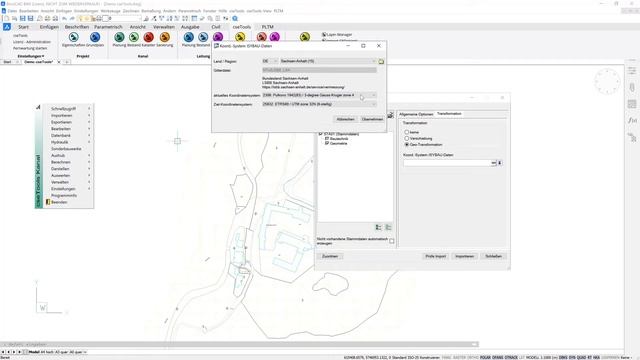640x360 pixels.
Task: Toggle automatic Stammdaten creation checkbox
Action: click(x=392, y=241)
